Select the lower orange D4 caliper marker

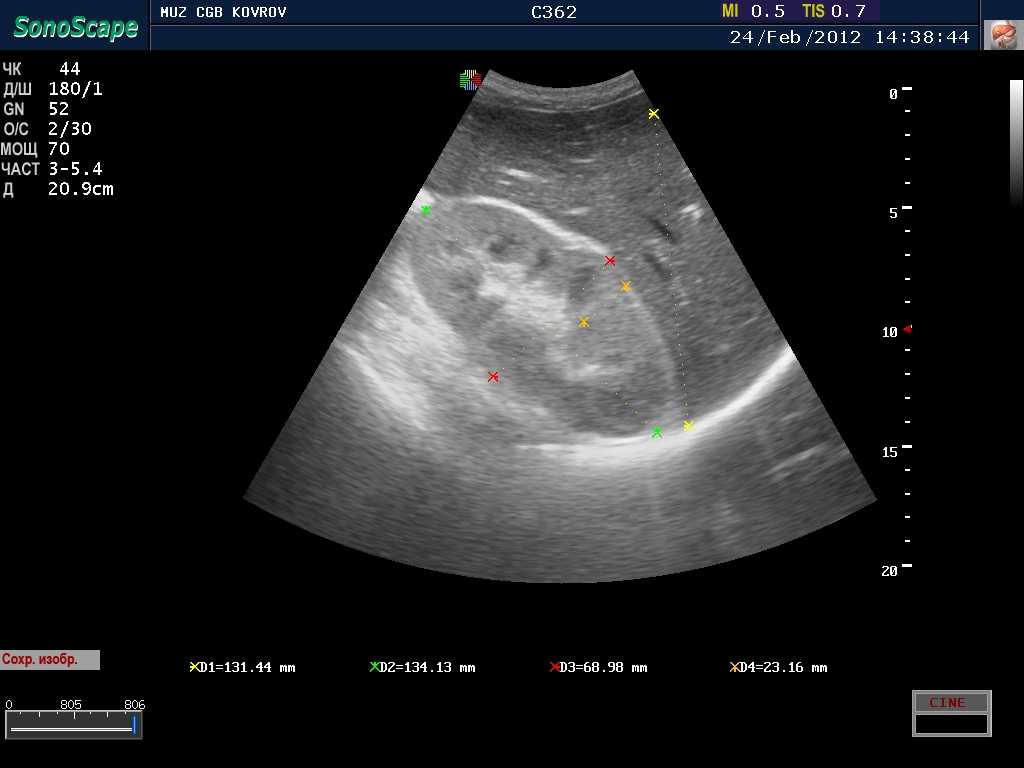(x=584, y=323)
